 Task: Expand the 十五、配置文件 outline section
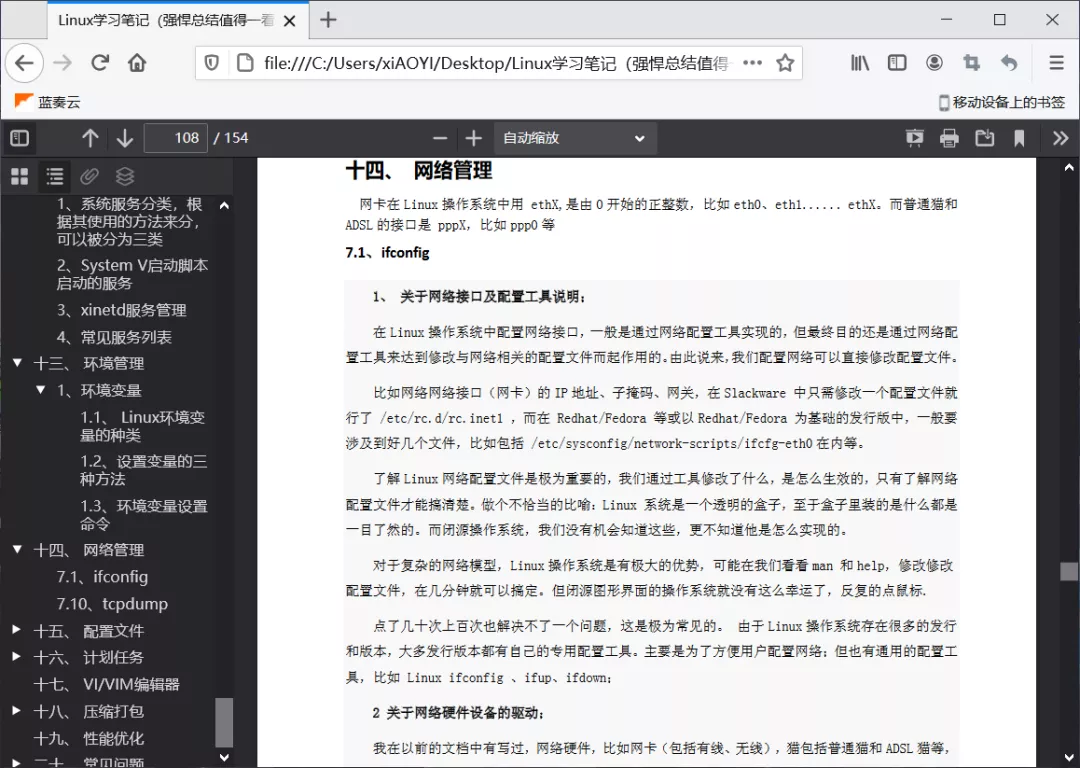pyautogui.click(x=17, y=630)
